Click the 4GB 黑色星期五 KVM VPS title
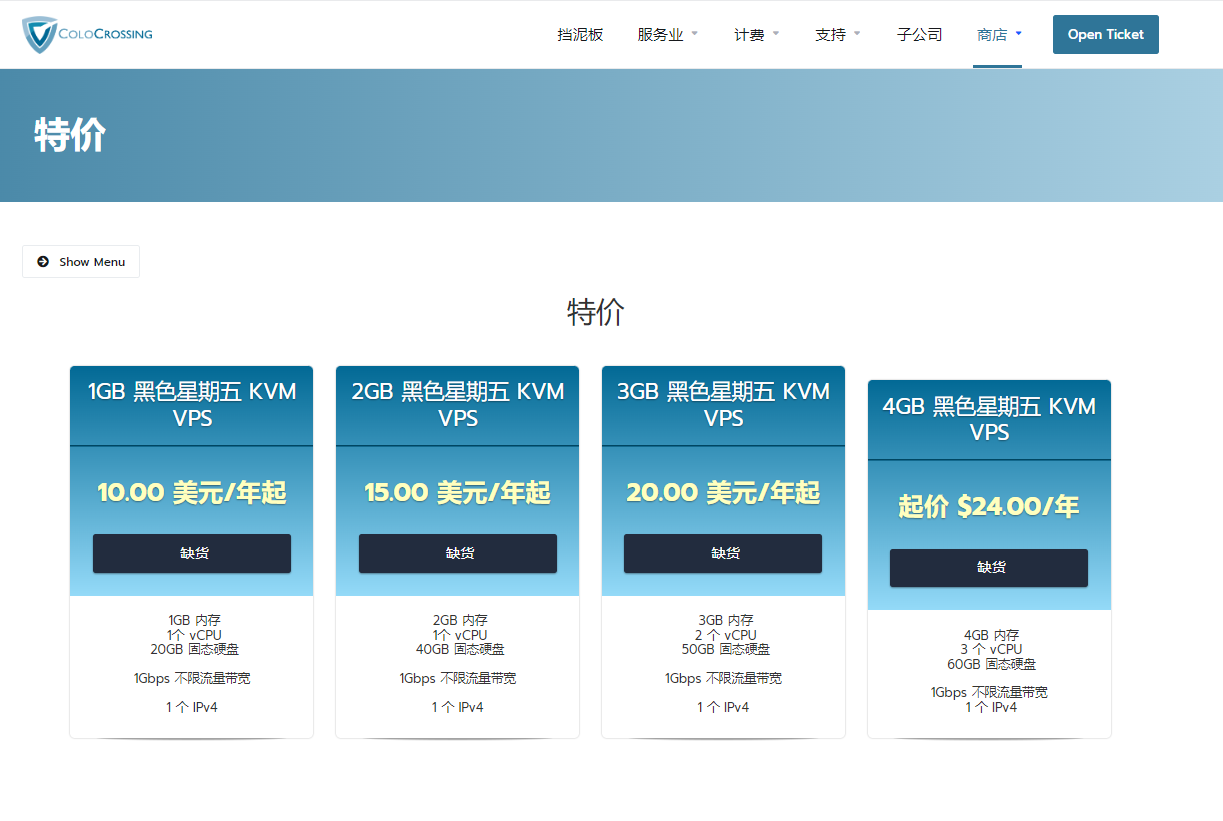 (989, 420)
